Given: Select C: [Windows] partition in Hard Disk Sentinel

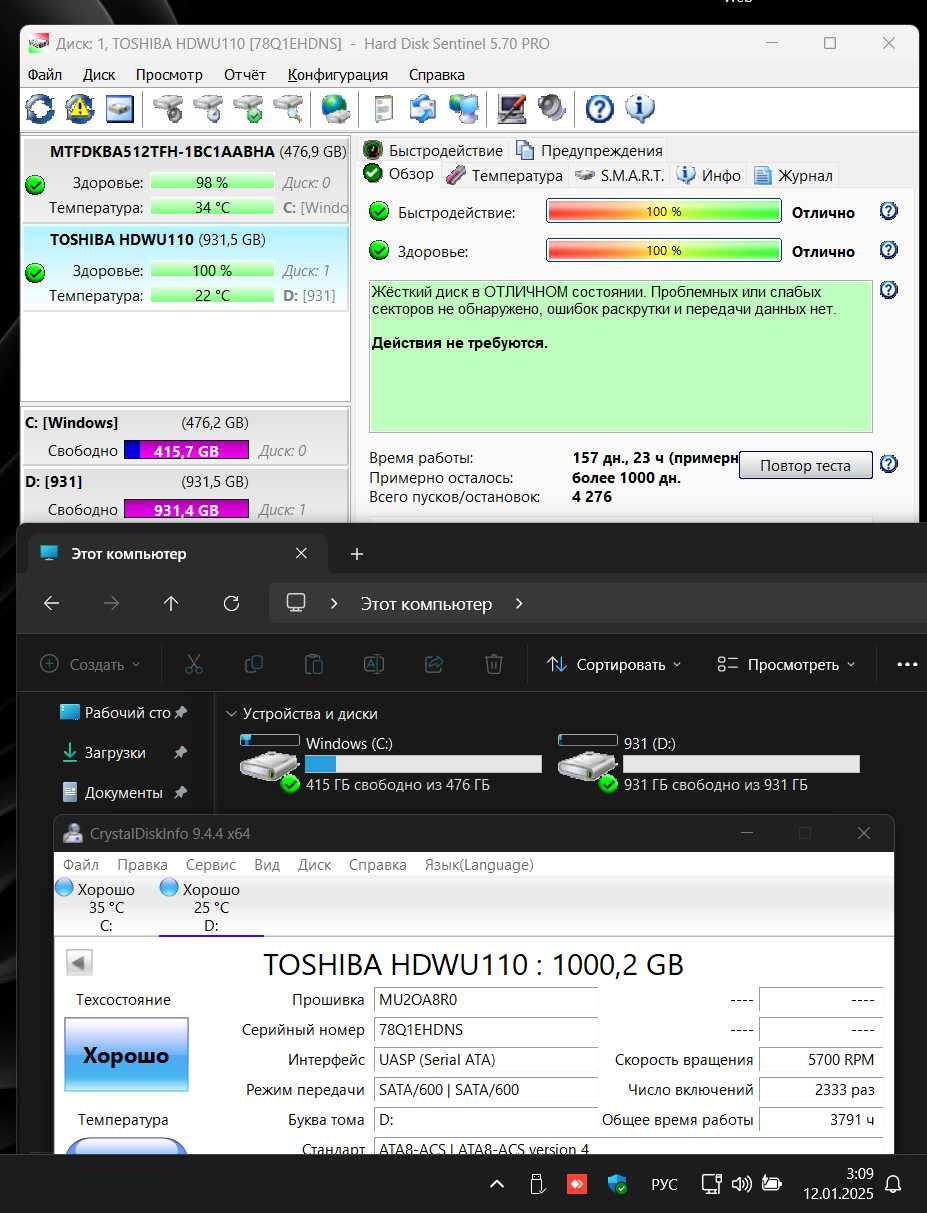Looking at the screenshot, I should (x=185, y=436).
